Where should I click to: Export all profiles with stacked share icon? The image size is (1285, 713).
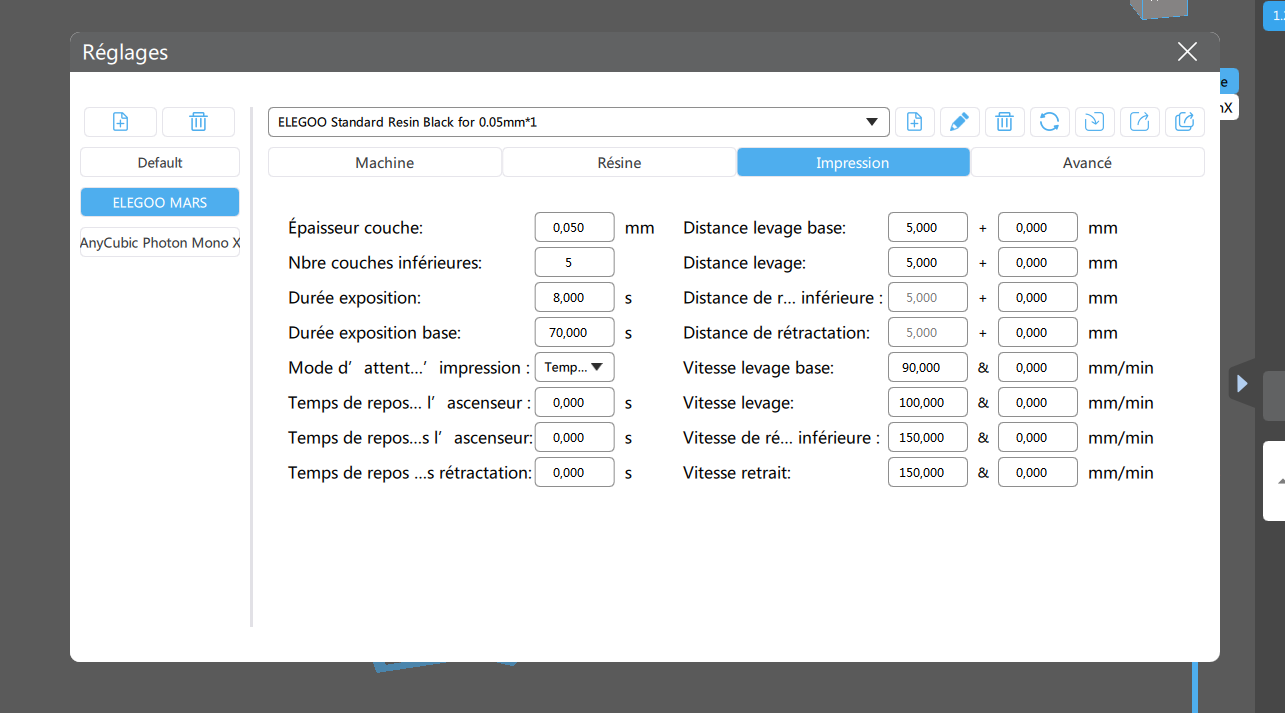tap(1184, 122)
